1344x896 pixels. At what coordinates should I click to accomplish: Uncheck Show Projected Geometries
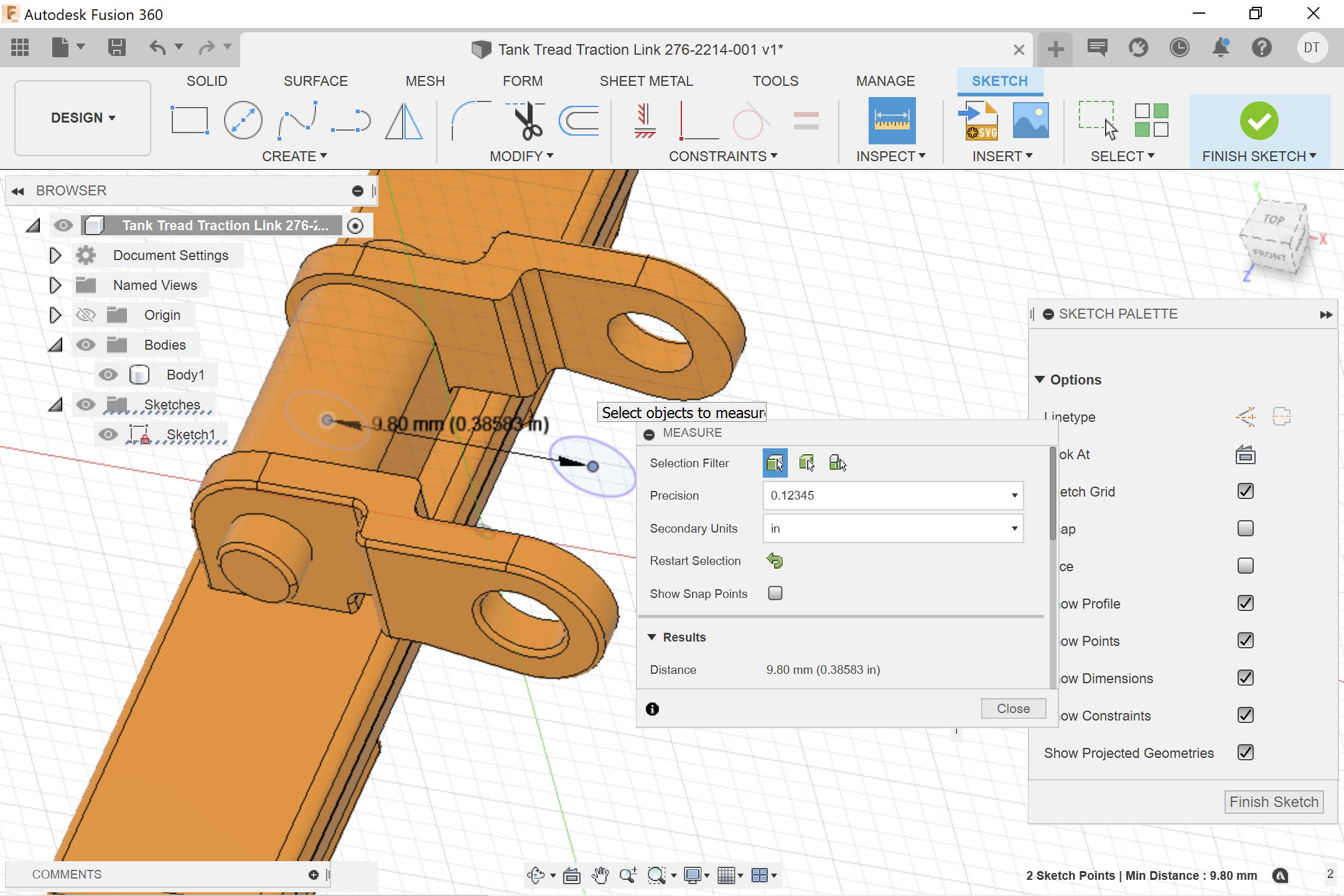(1245, 753)
